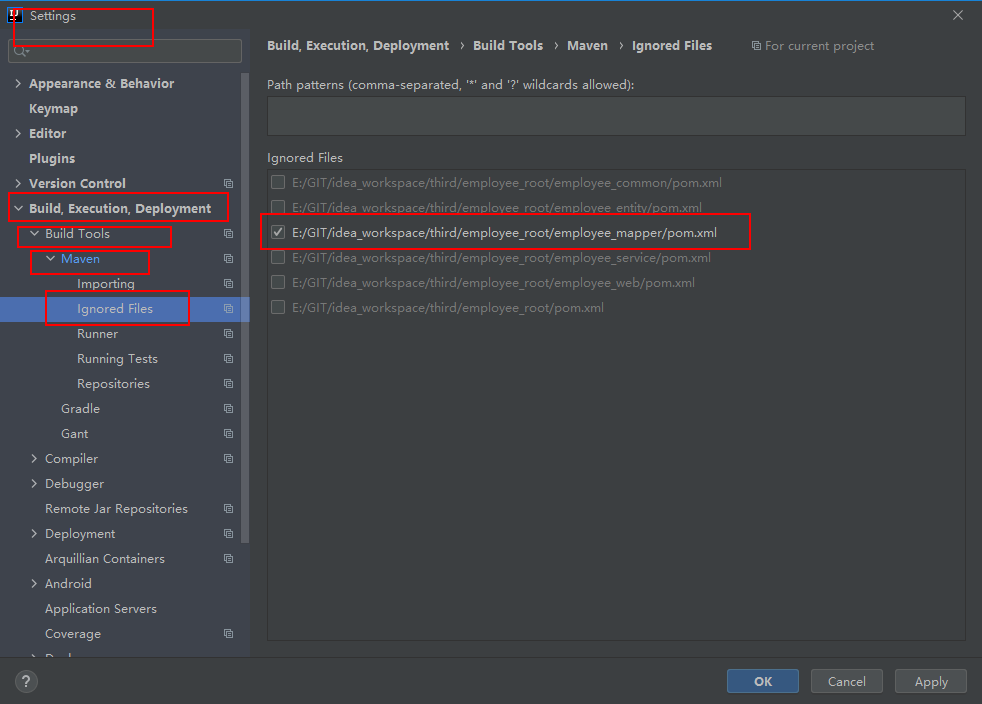Collapse the Build Tools node

pos(34,234)
